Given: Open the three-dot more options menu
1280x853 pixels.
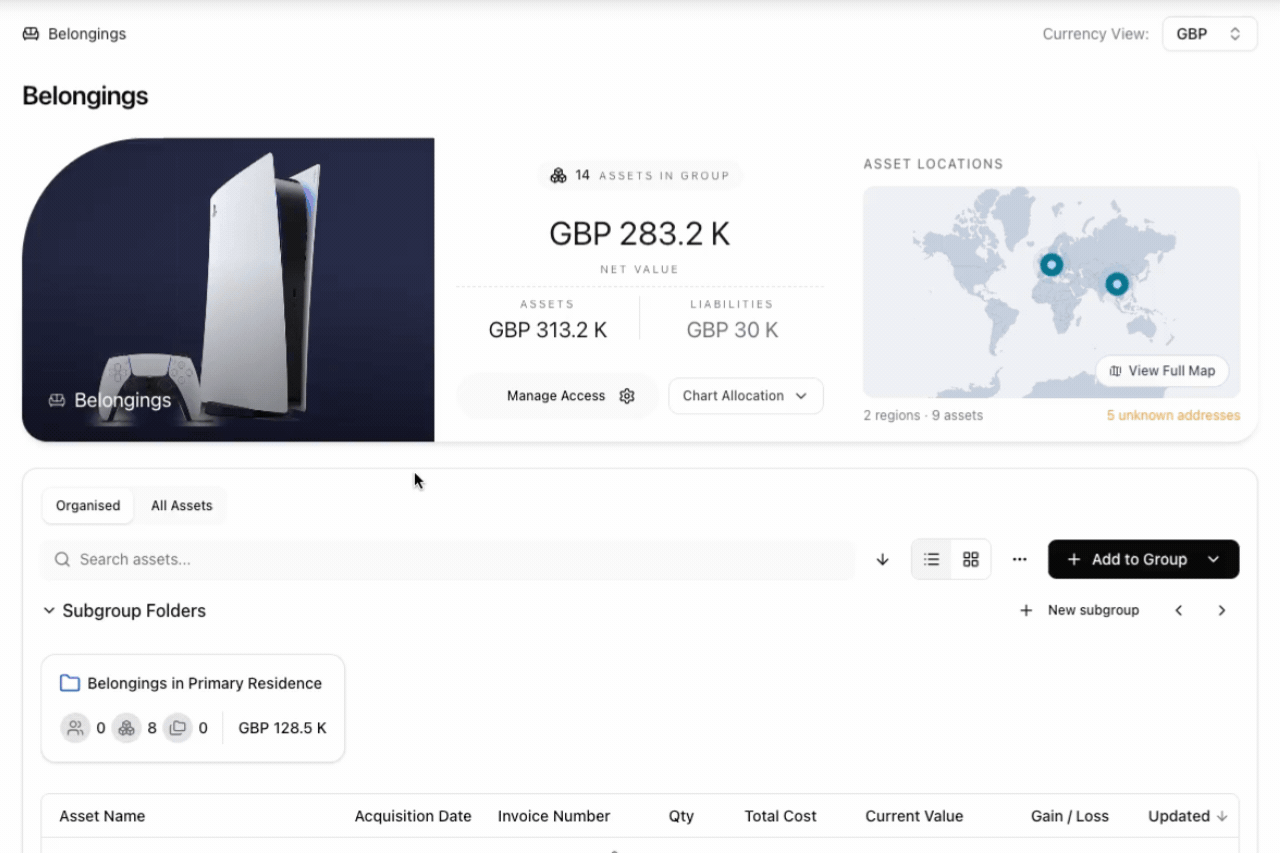Looking at the screenshot, I should click(1019, 560).
